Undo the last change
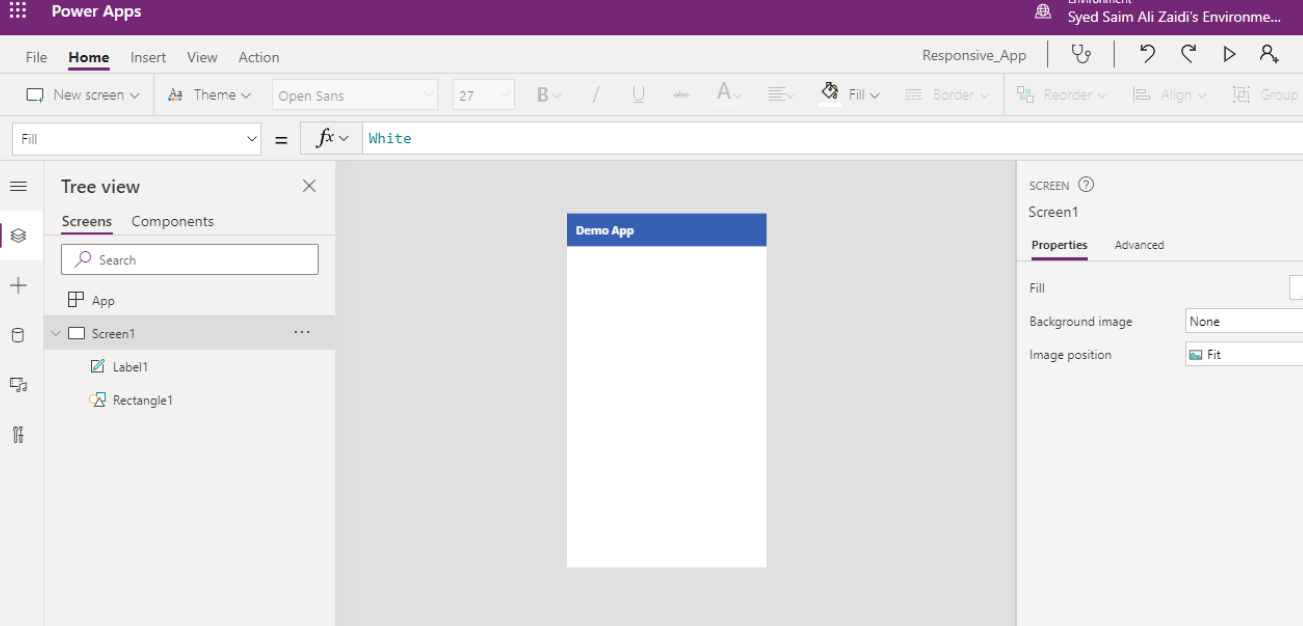The image size is (1303, 626). [x=1146, y=53]
